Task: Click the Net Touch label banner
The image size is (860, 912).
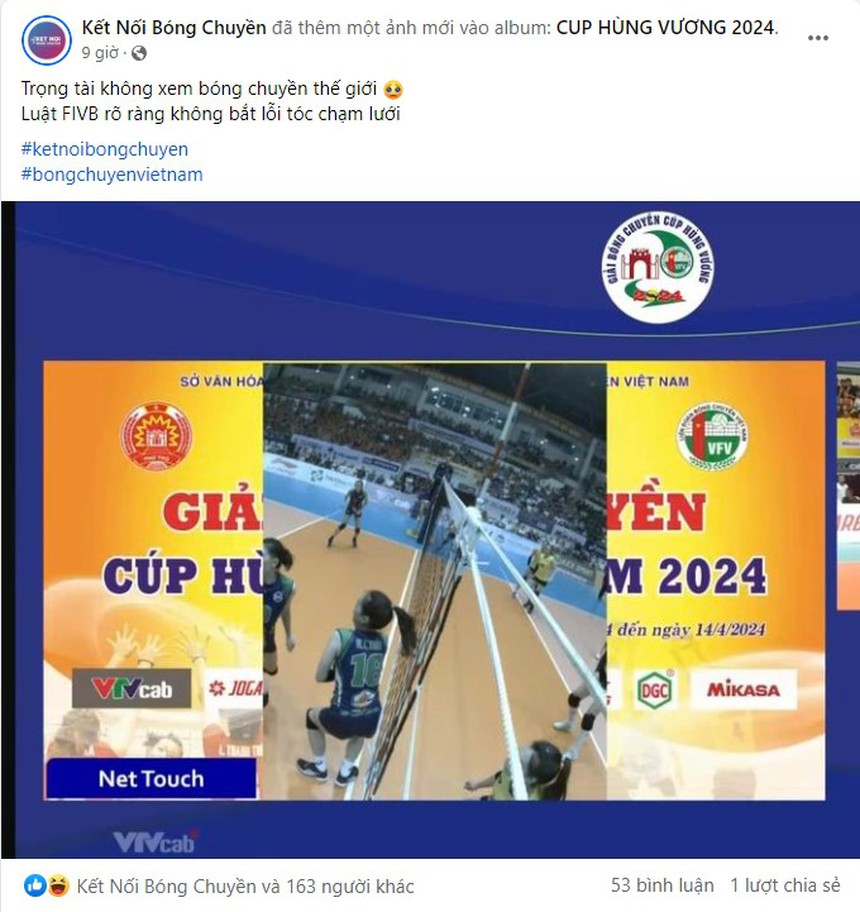Action: click(x=151, y=778)
